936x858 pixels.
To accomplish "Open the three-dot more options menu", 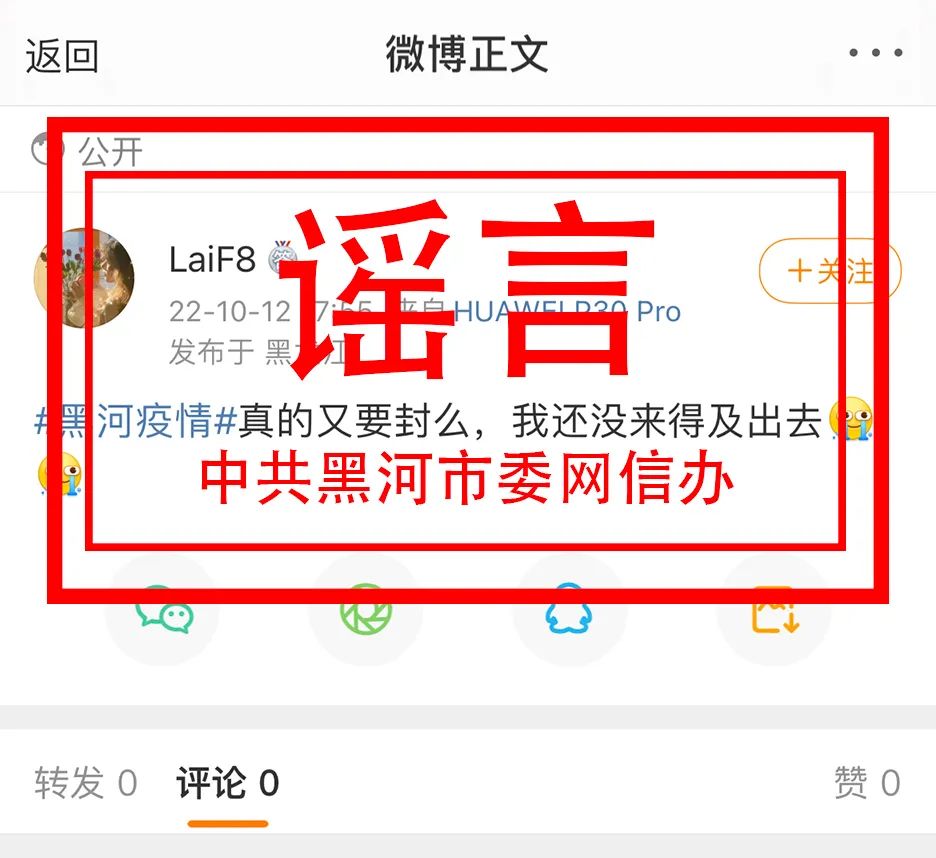I will pos(876,53).
